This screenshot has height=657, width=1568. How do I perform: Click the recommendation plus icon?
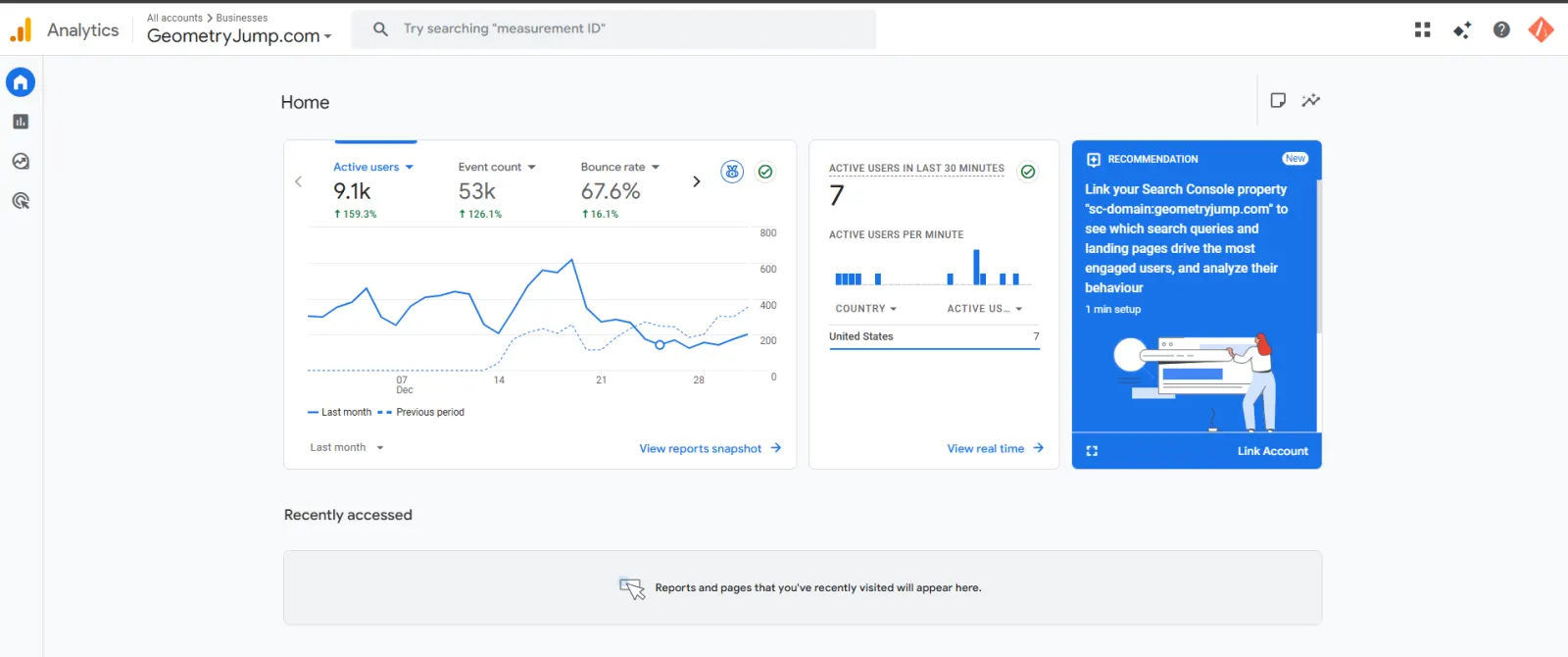click(x=1094, y=159)
